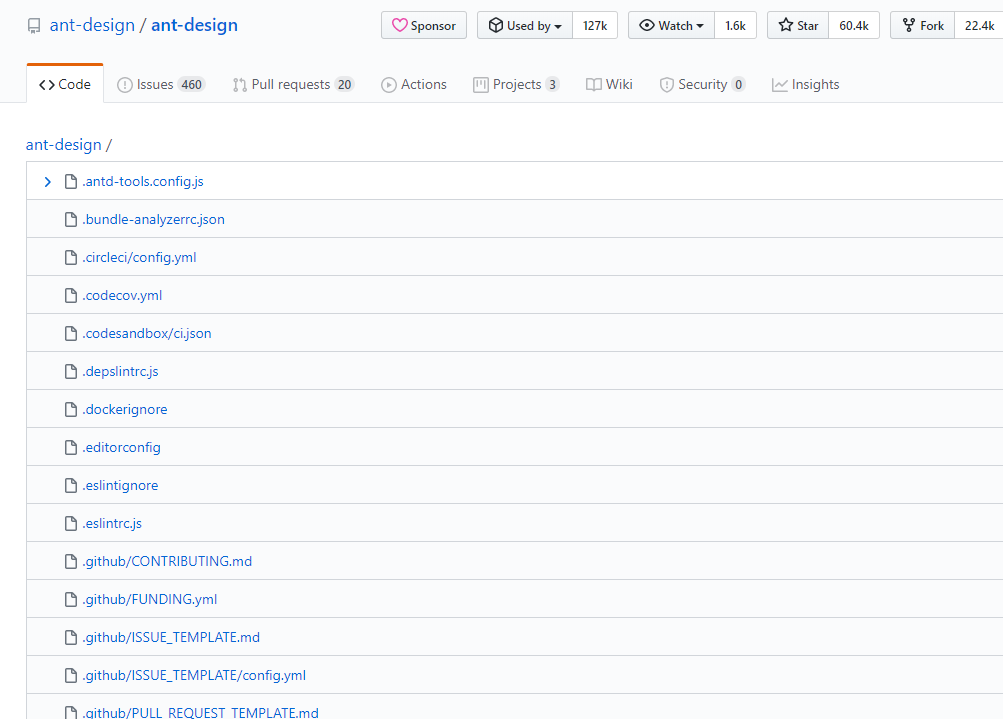Open .github/ISSUE_TEMPLATE.md file
Image resolution: width=1003 pixels, height=719 pixels.
pos(171,638)
